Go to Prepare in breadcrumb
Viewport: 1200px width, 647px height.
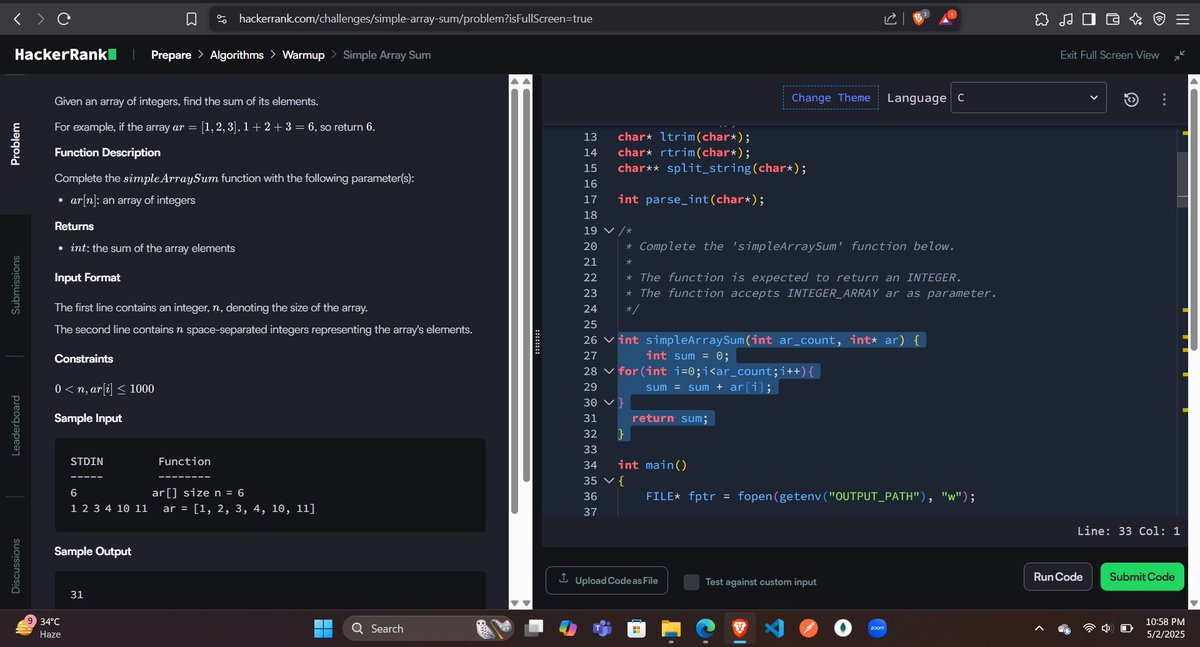click(171, 55)
